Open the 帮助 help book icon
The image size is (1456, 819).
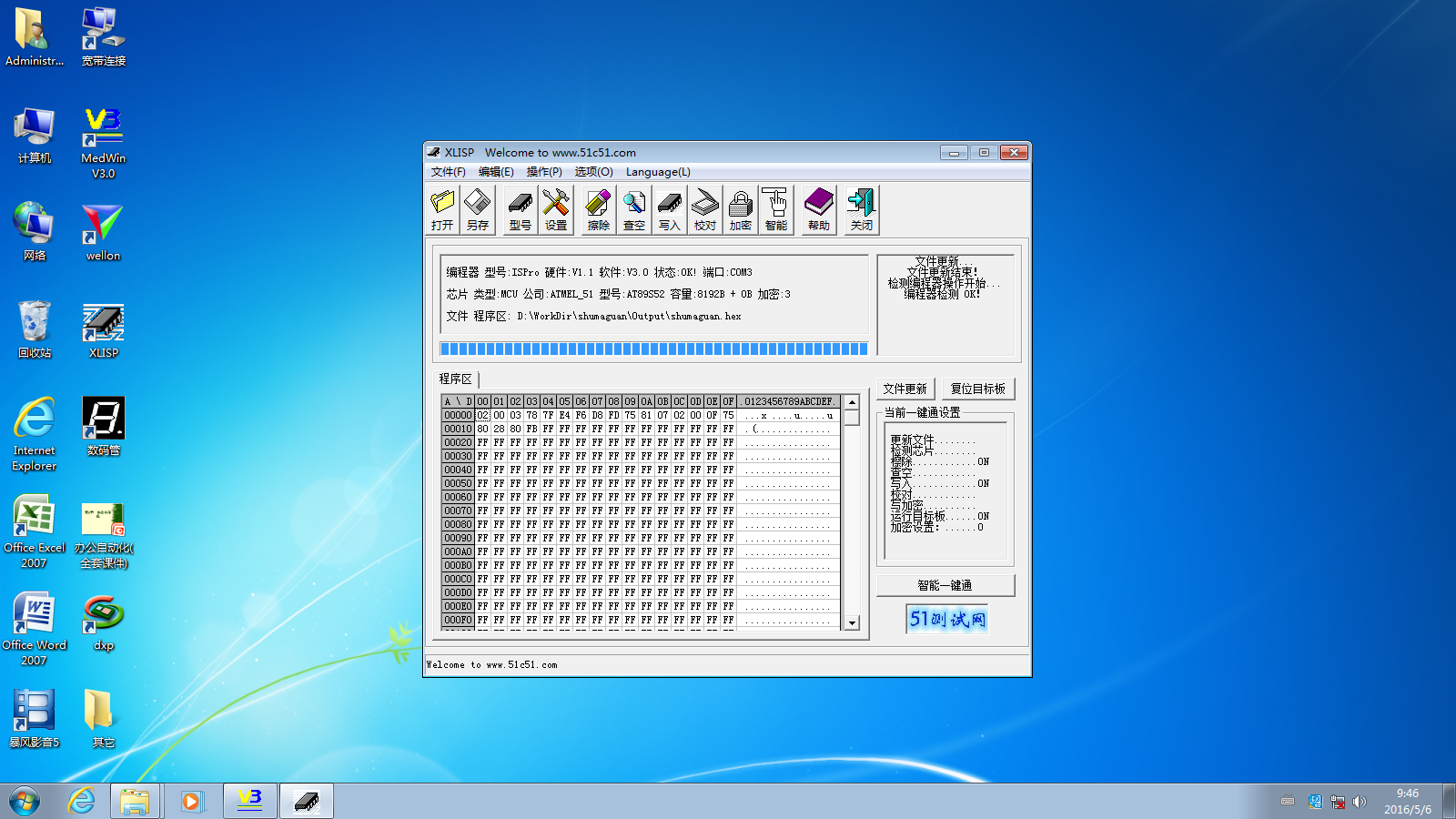pos(819,210)
